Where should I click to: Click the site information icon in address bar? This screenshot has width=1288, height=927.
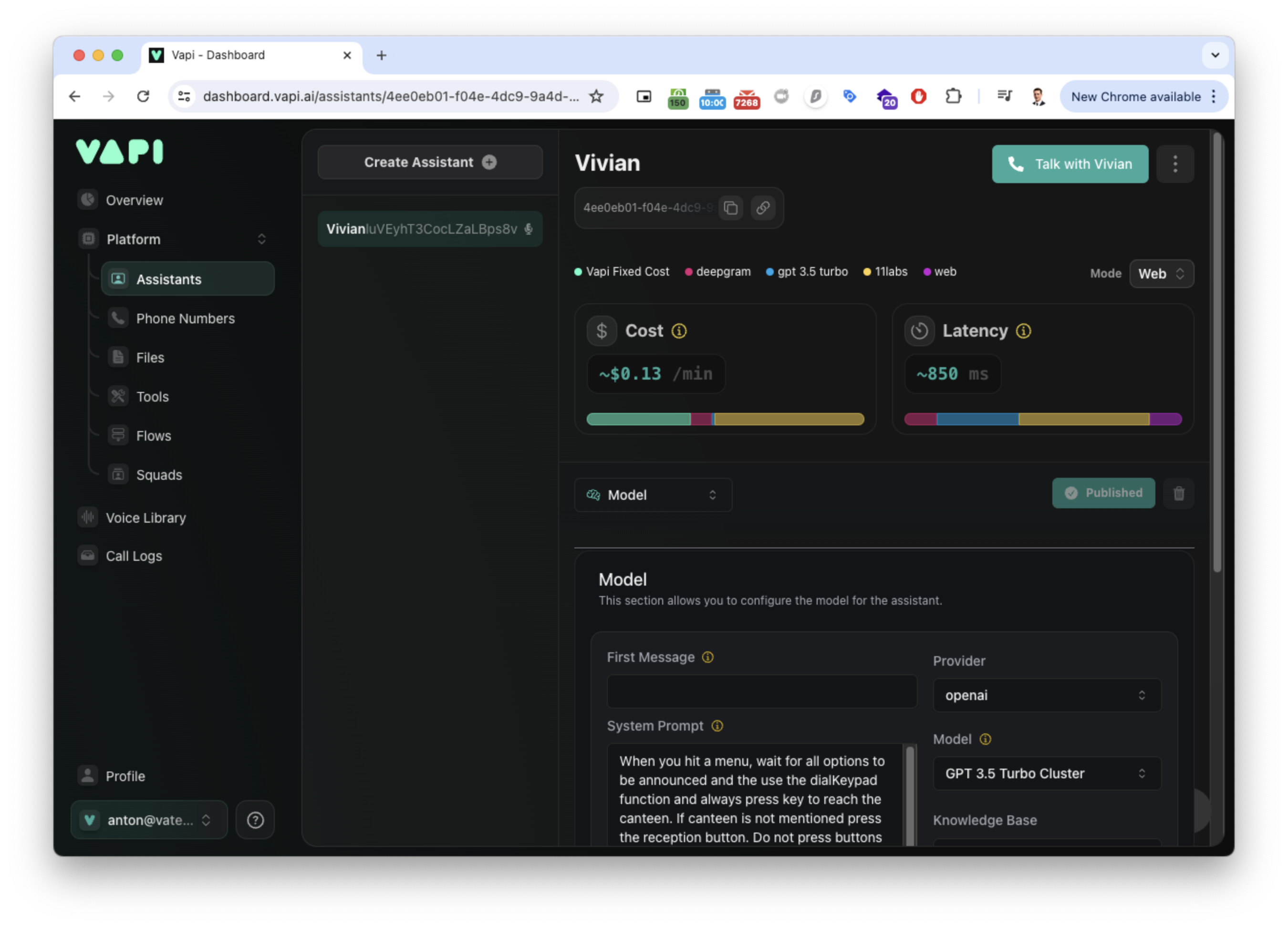(184, 96)
